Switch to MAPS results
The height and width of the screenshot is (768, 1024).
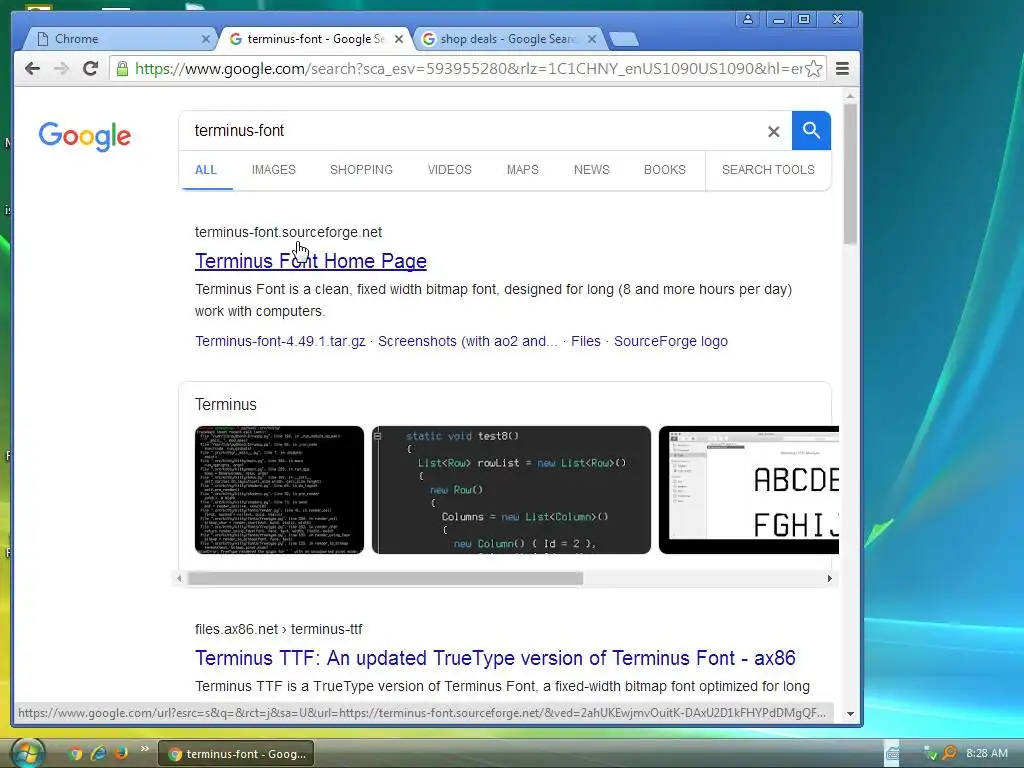click(x=522, y=170)
